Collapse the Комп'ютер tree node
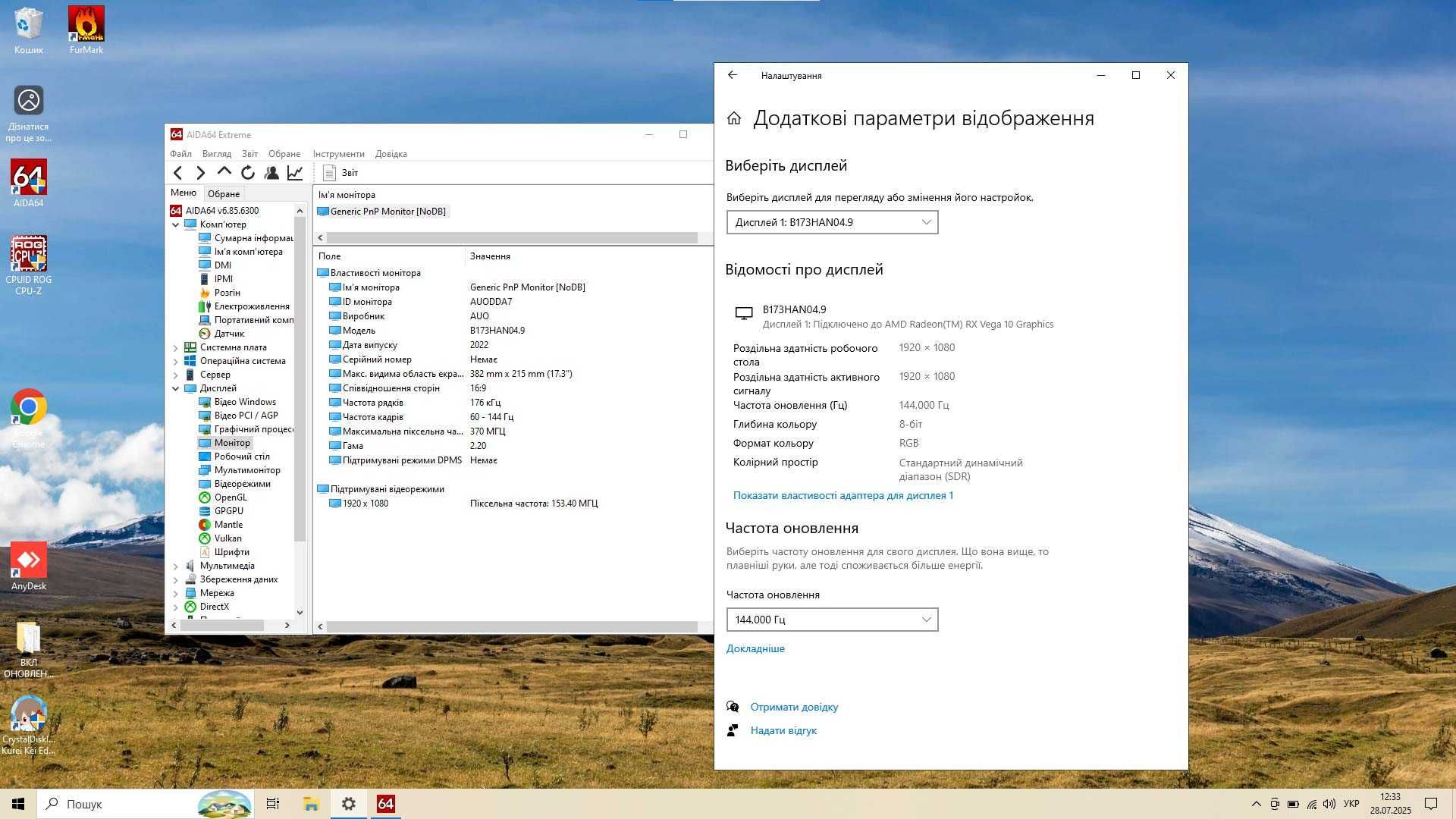1456x819 pixels. (x=176, y=224)
